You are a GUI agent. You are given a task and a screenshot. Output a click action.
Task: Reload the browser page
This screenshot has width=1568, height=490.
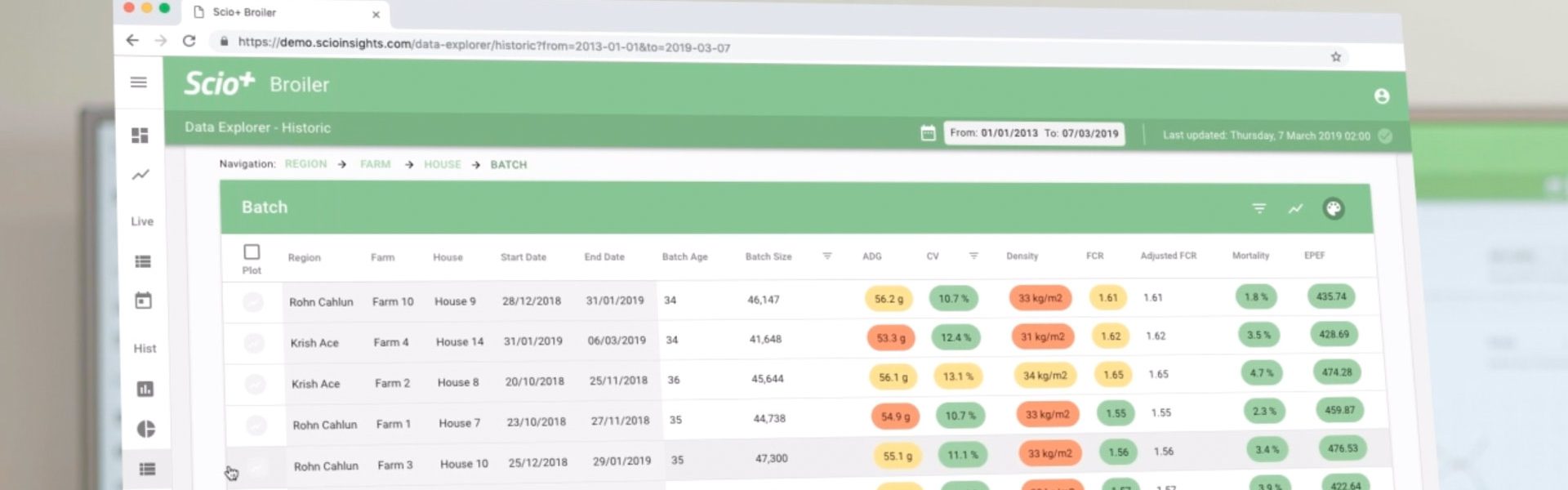click(x=189, y=41)
